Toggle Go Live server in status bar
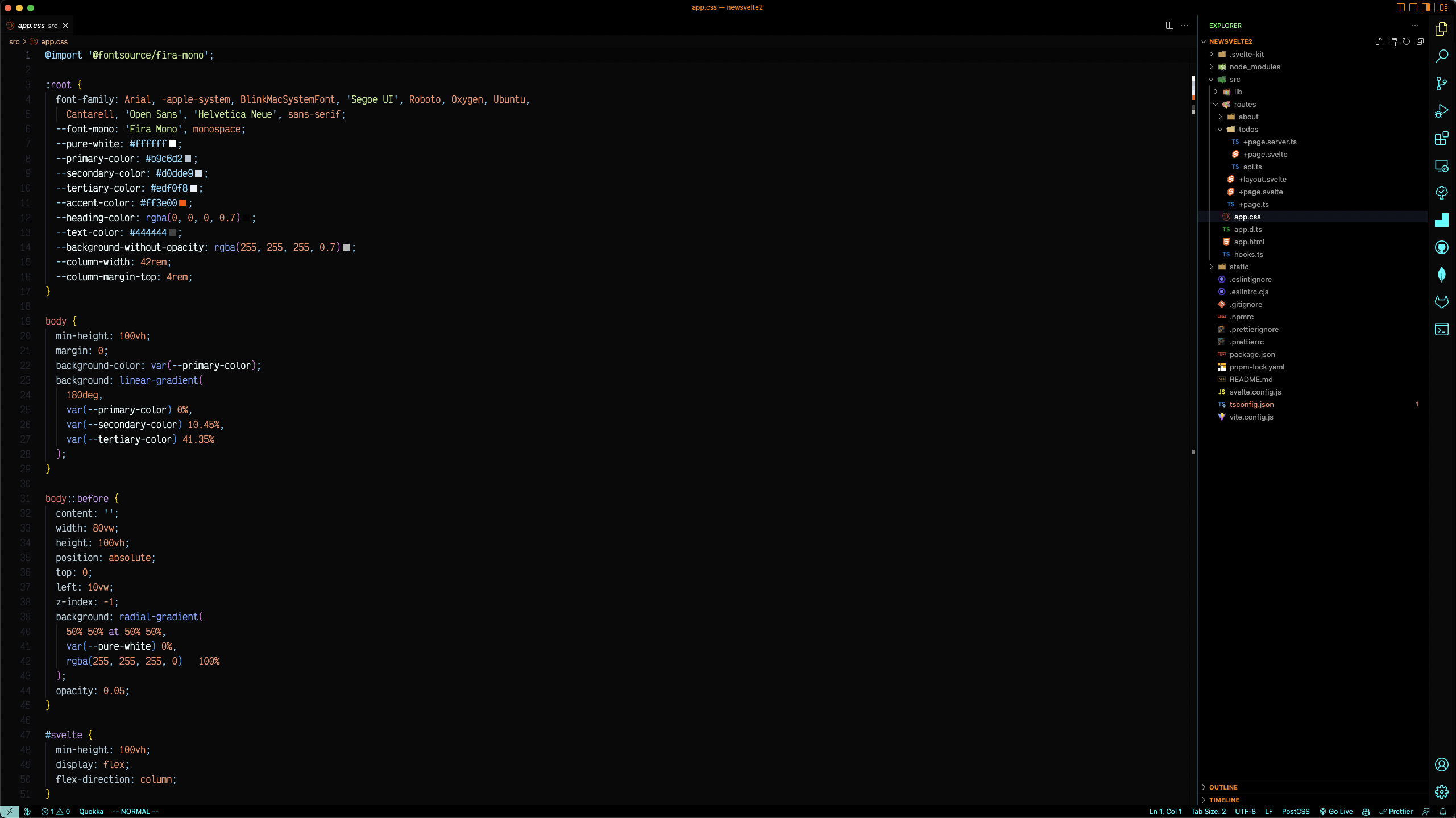This screenshot has width=1456, height=818. coord(1336,811)
